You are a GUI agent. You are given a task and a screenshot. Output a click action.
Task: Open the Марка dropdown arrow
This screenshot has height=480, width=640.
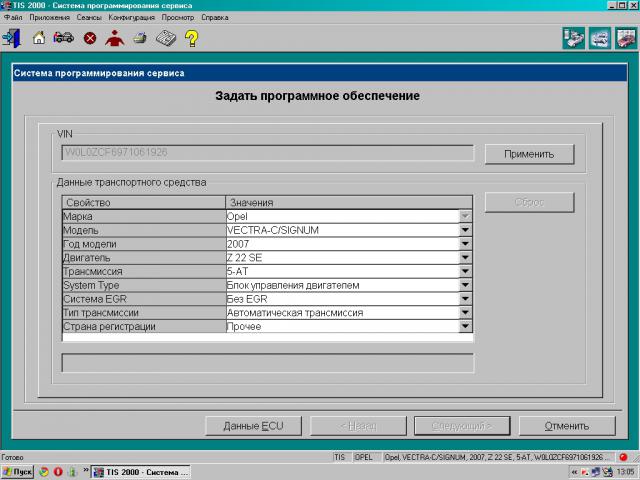point(465,216)
